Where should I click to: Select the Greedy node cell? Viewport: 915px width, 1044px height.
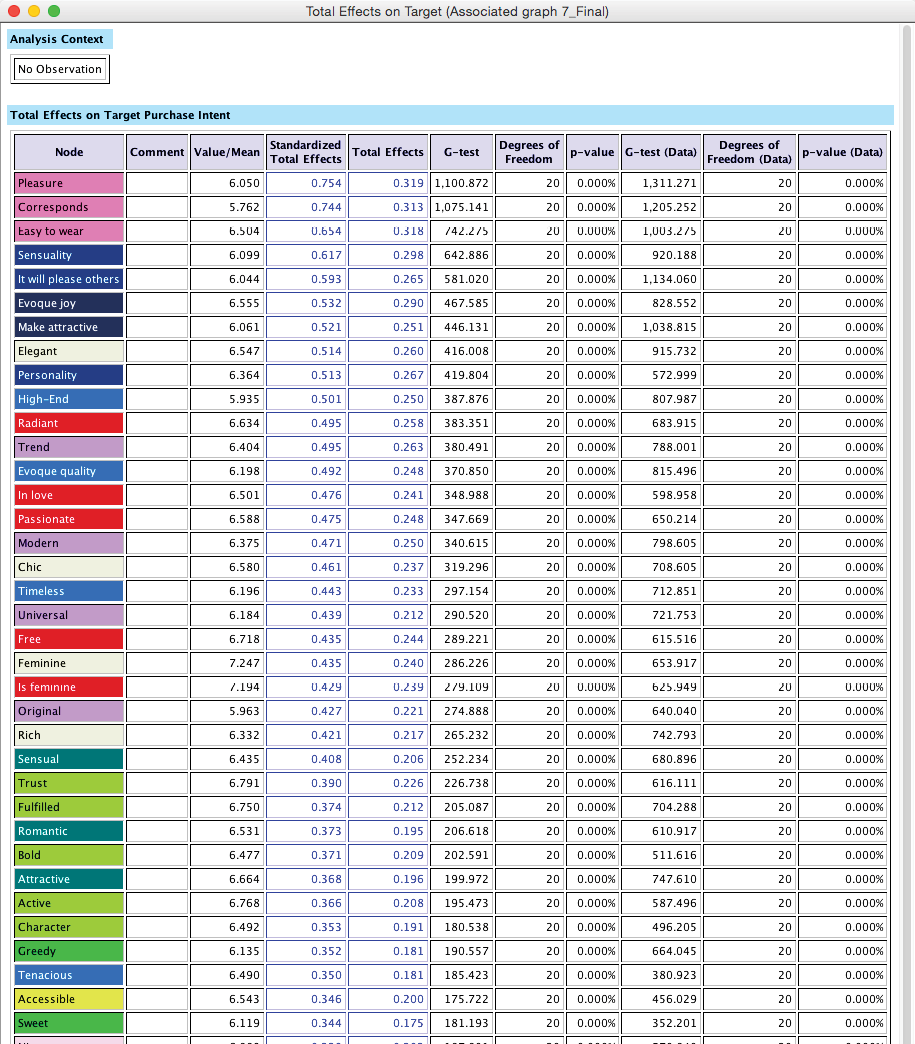pyautogui.click(x=69, y=950)
